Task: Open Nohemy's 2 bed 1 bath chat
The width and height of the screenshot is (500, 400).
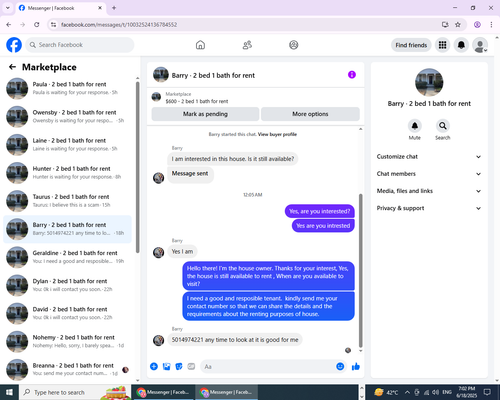Action: [67, 341]
